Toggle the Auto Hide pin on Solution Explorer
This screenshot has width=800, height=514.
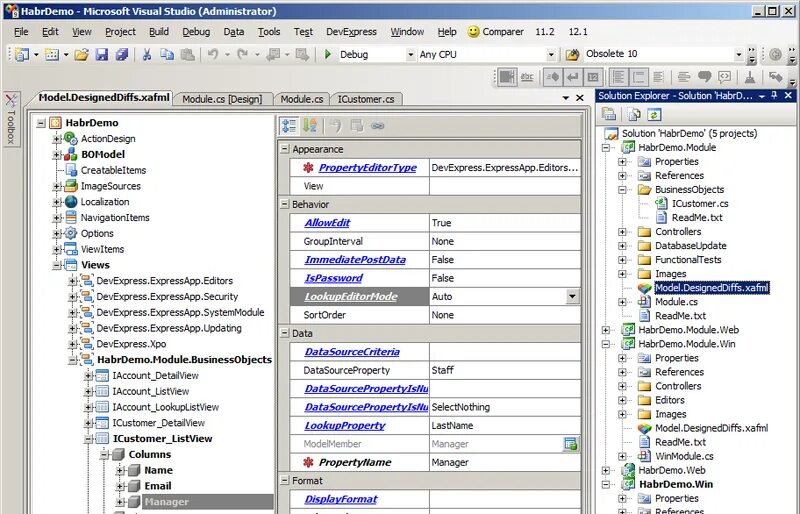[774, 96]
